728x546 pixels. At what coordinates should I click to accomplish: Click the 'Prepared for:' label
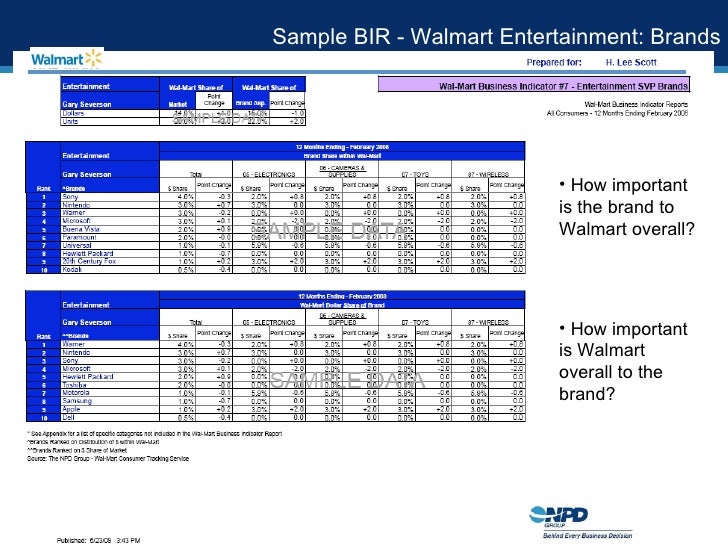coord(554,62)
